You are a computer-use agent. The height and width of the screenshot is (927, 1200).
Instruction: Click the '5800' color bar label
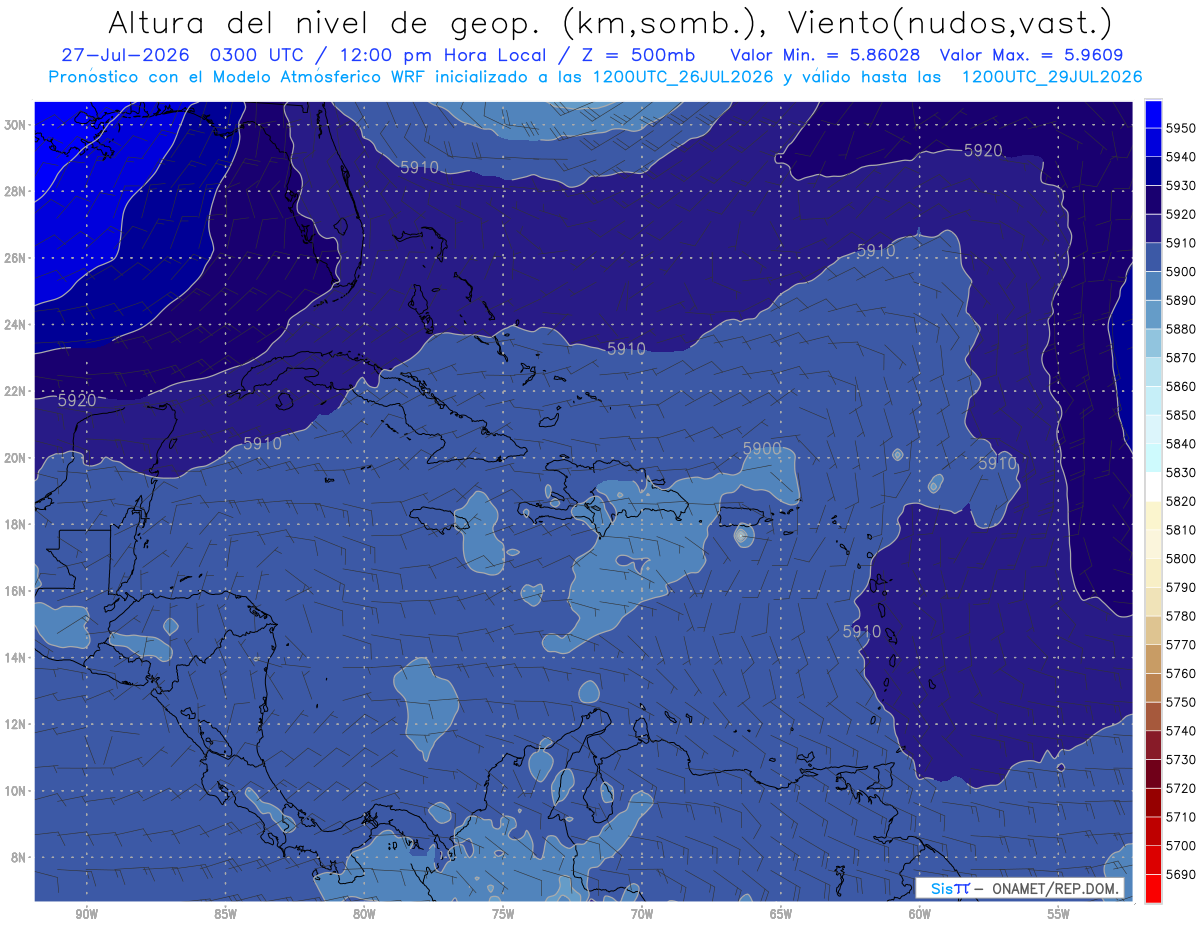point(1181,558)
